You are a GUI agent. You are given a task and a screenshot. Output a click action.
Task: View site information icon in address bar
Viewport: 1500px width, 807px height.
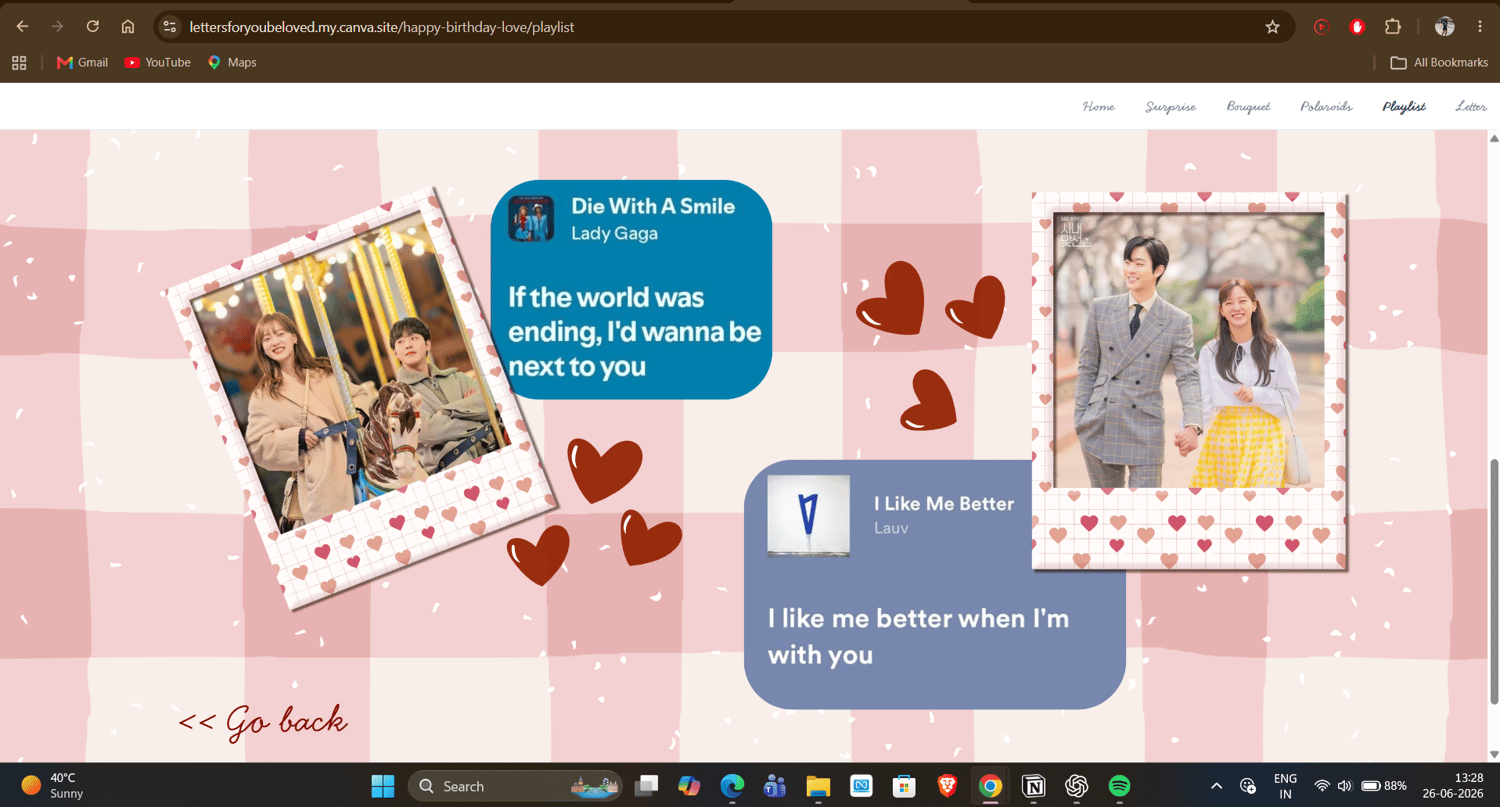coord(170,27)
